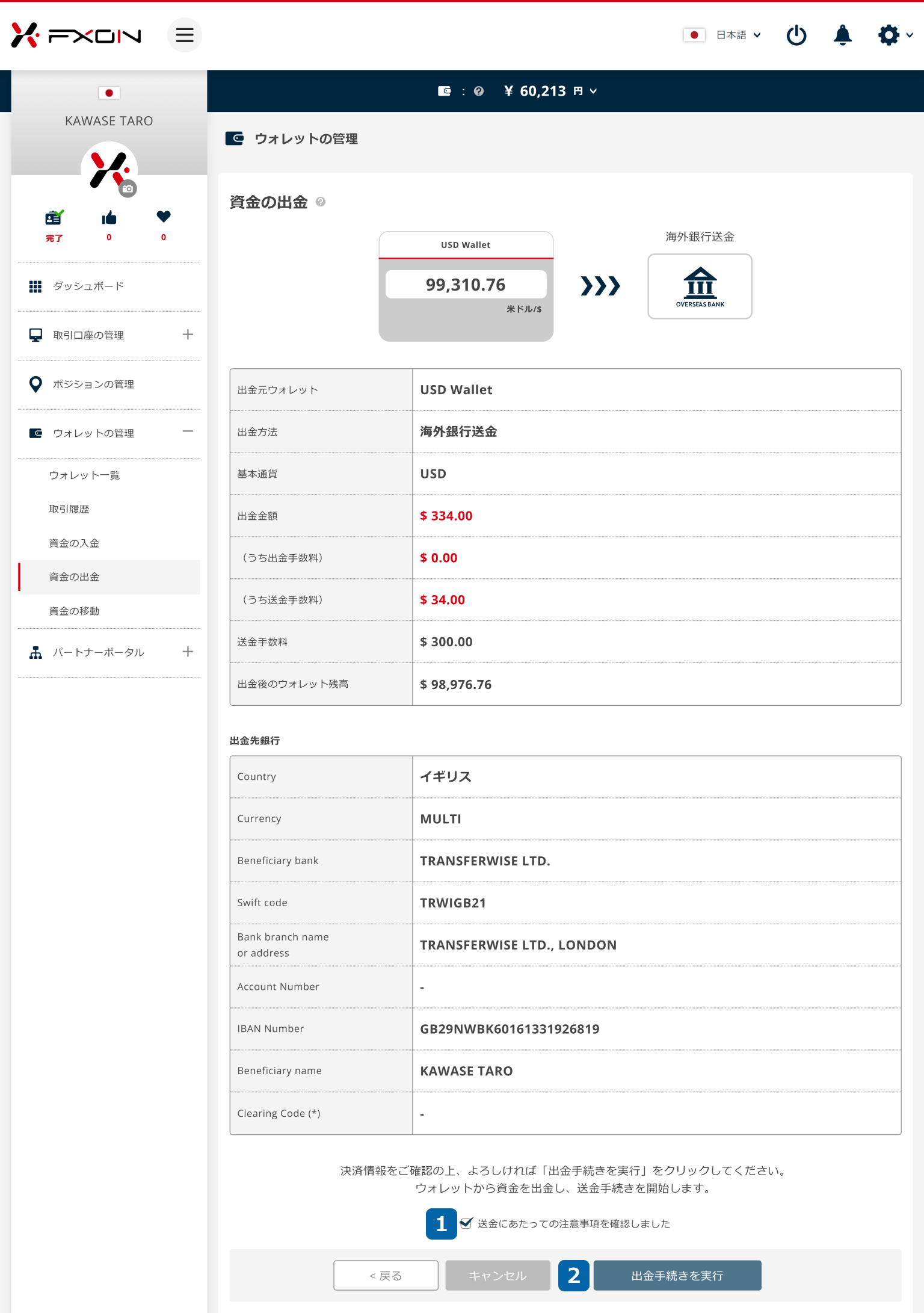924x1313 pixels.
Task: Select 資金の入金 submenu
Action: (74, 543)
